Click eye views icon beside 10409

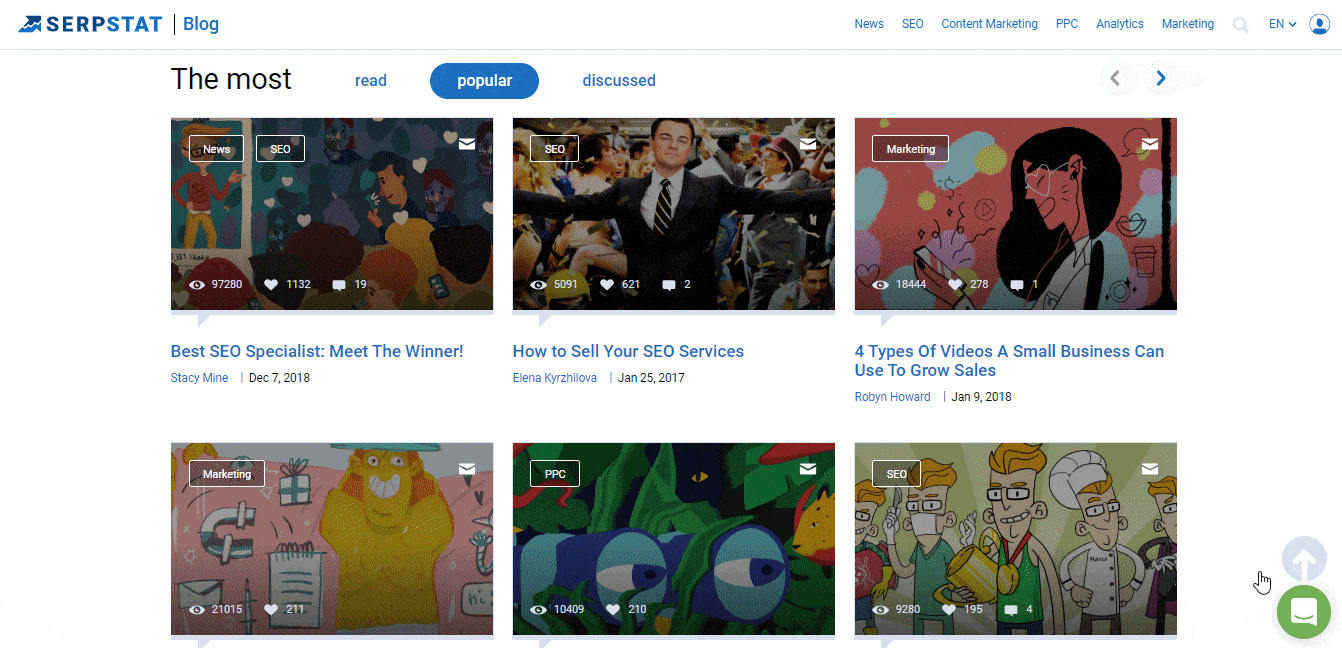539,609
